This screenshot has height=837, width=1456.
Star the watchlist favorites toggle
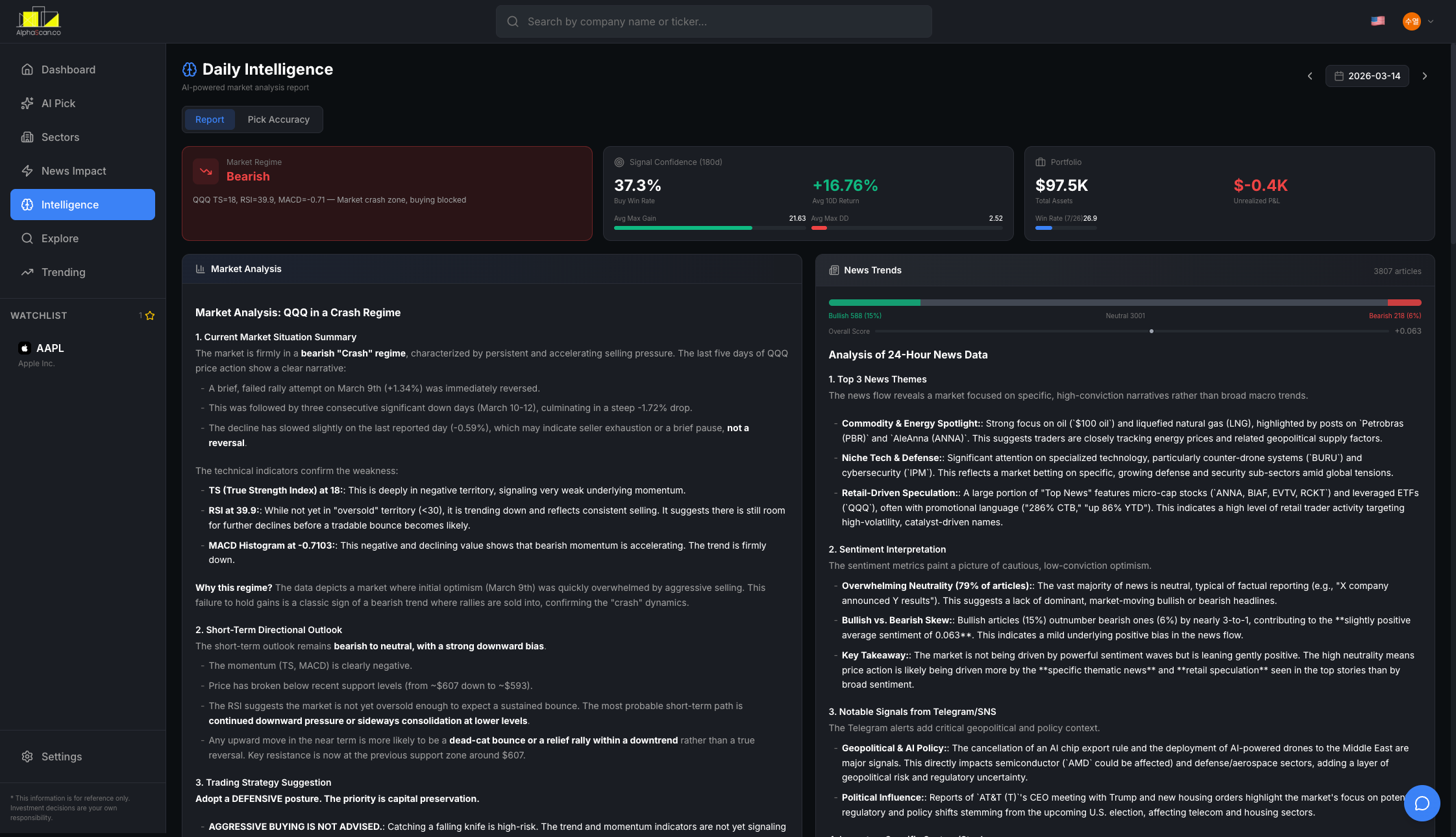click(149, 316)
